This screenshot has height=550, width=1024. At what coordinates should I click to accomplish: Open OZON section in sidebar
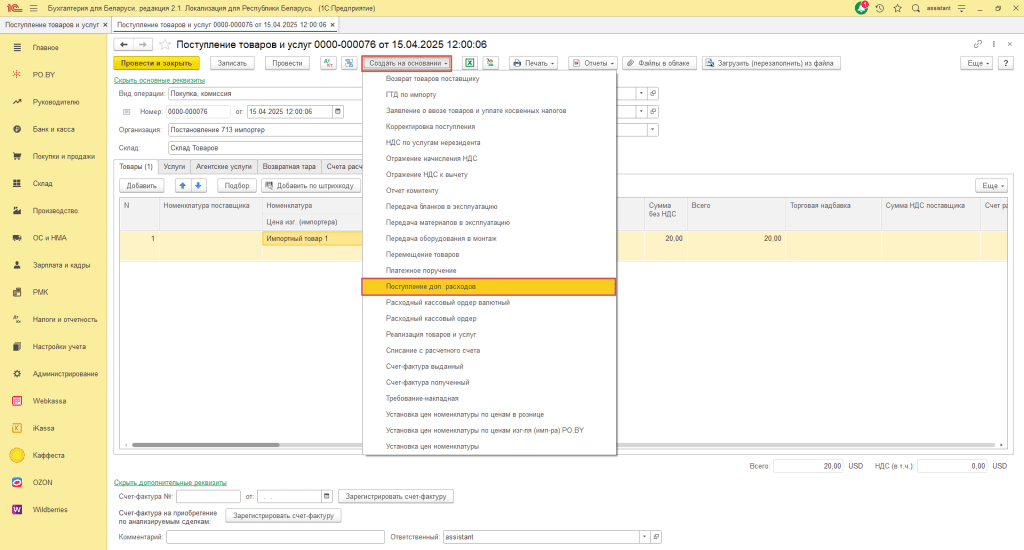pos(42,482)
